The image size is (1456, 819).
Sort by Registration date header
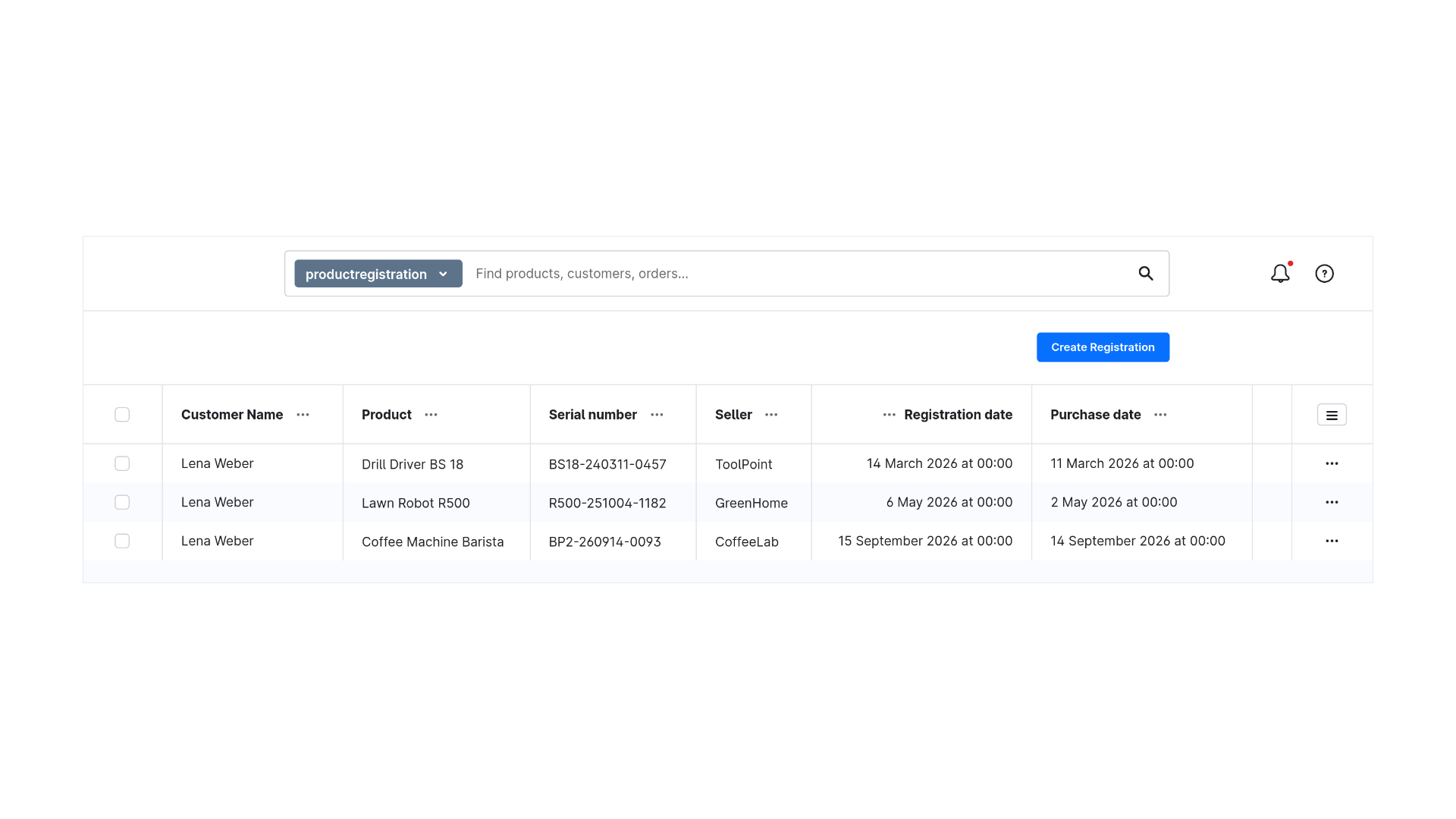(x=958, y=415)
